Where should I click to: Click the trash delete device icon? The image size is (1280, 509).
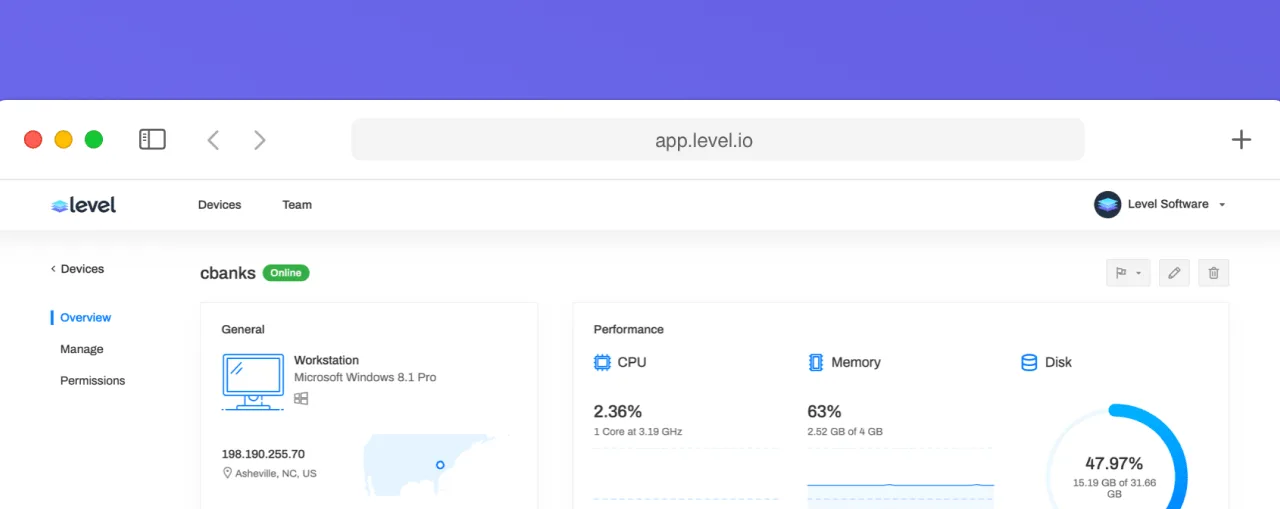click(1214, 273)
